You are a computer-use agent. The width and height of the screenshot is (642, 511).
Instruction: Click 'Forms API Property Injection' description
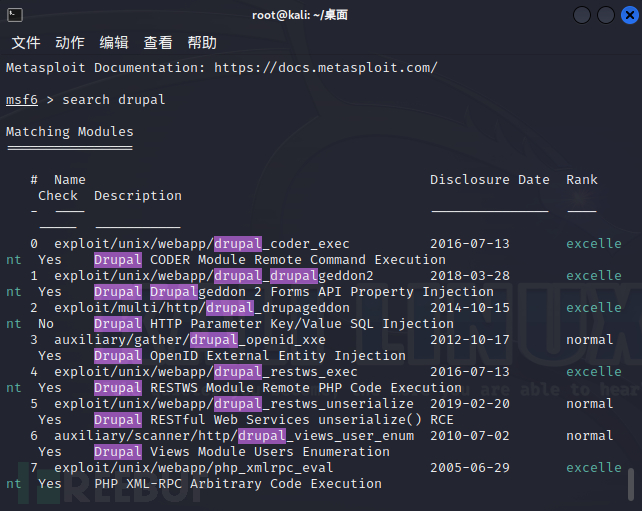click(382, 292)
